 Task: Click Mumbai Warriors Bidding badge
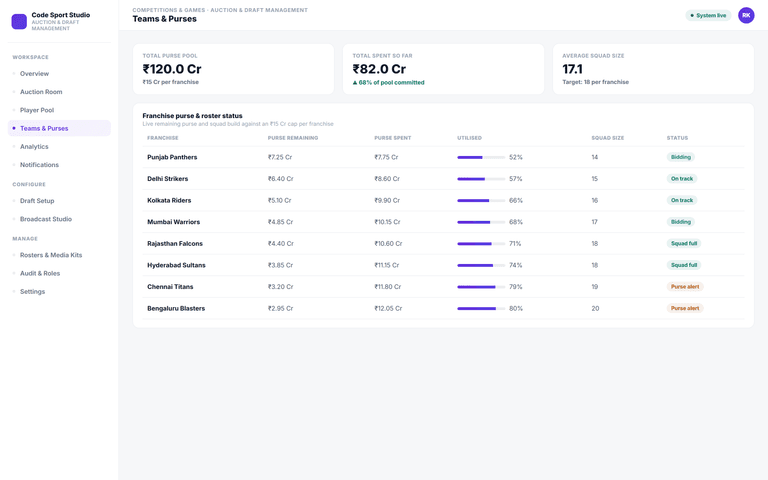point(681,222)
